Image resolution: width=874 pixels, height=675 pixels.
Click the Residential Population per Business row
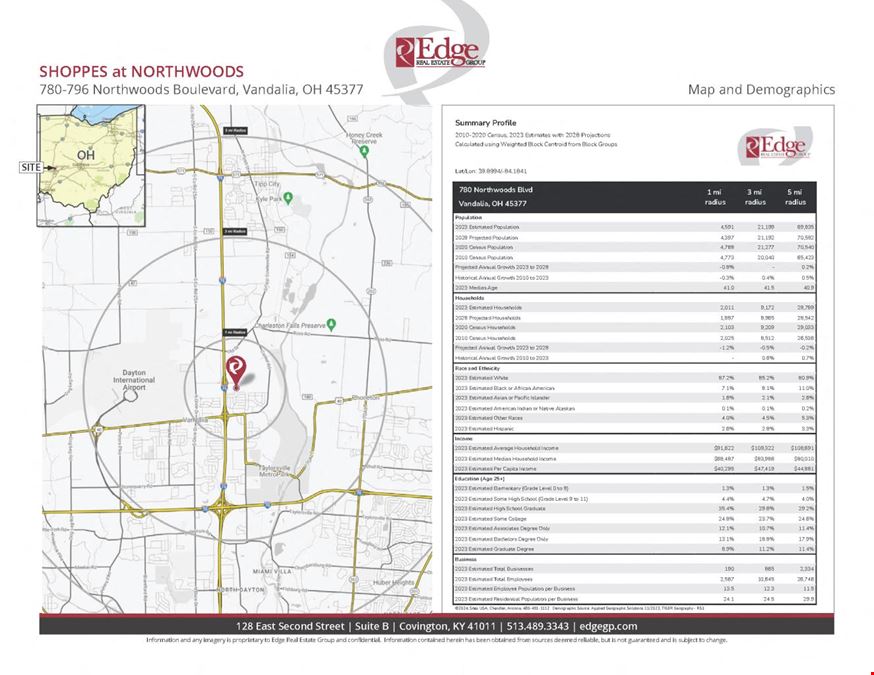click(635, 599)
